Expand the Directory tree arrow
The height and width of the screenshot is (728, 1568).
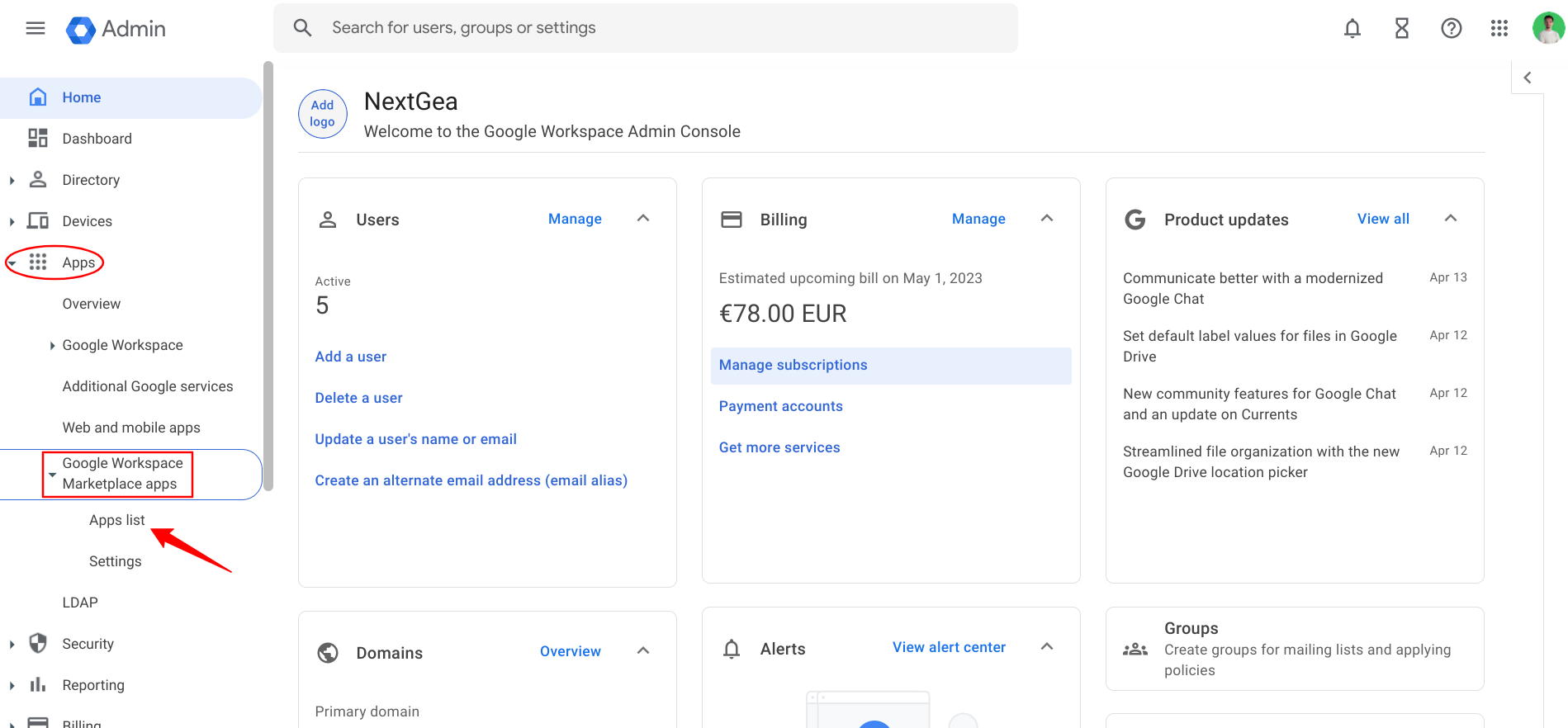coord(12,180)
